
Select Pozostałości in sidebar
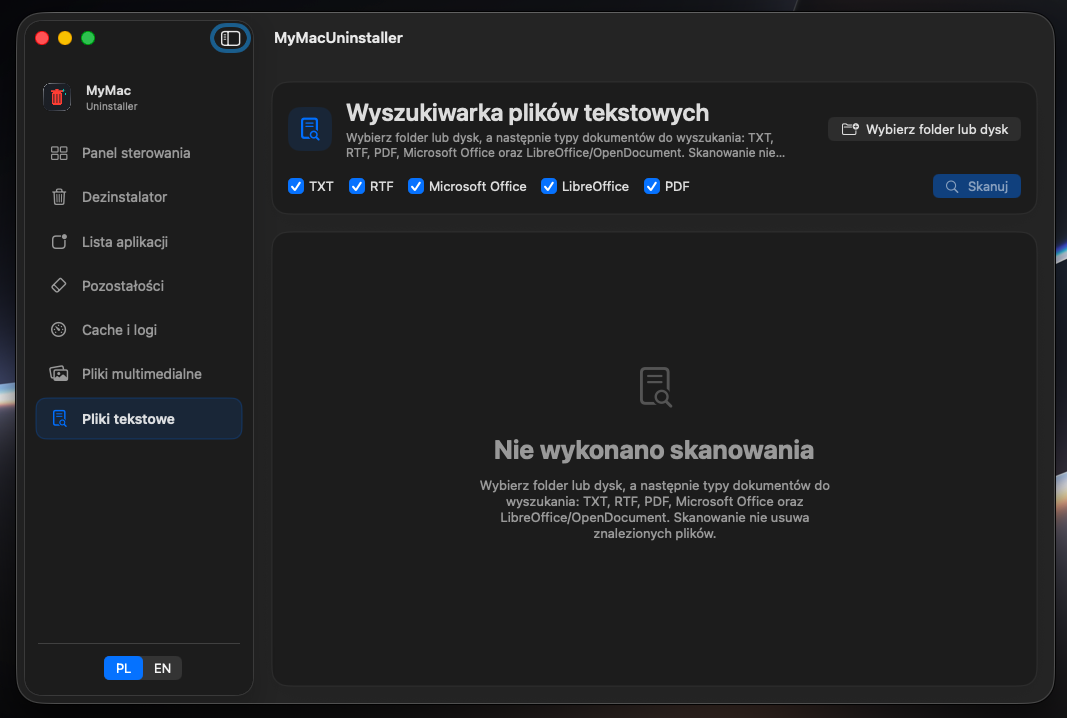[x=139, y=286]
